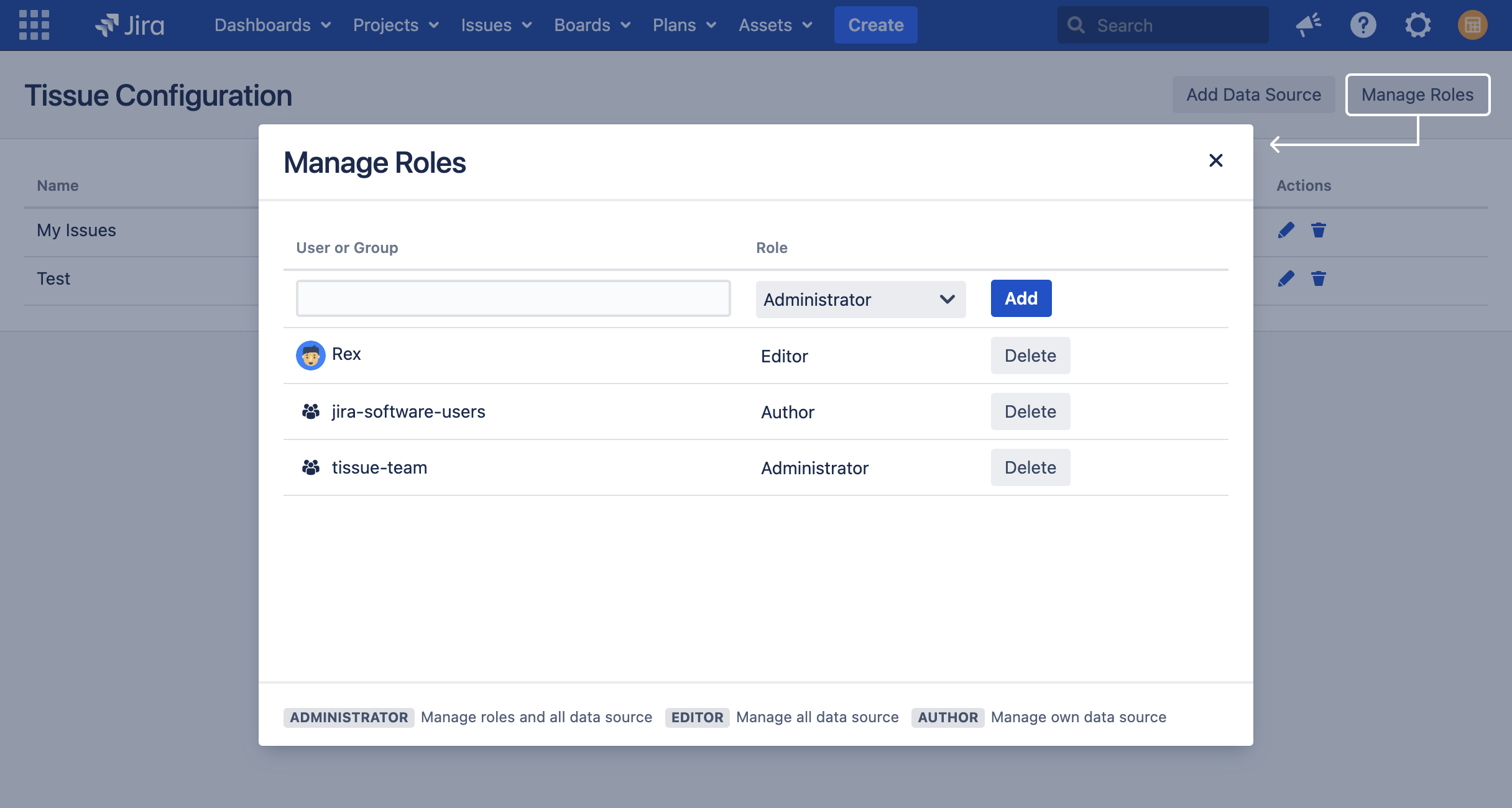Click the Add Data Source button

pyautogui.click(x=1254, y=94)
